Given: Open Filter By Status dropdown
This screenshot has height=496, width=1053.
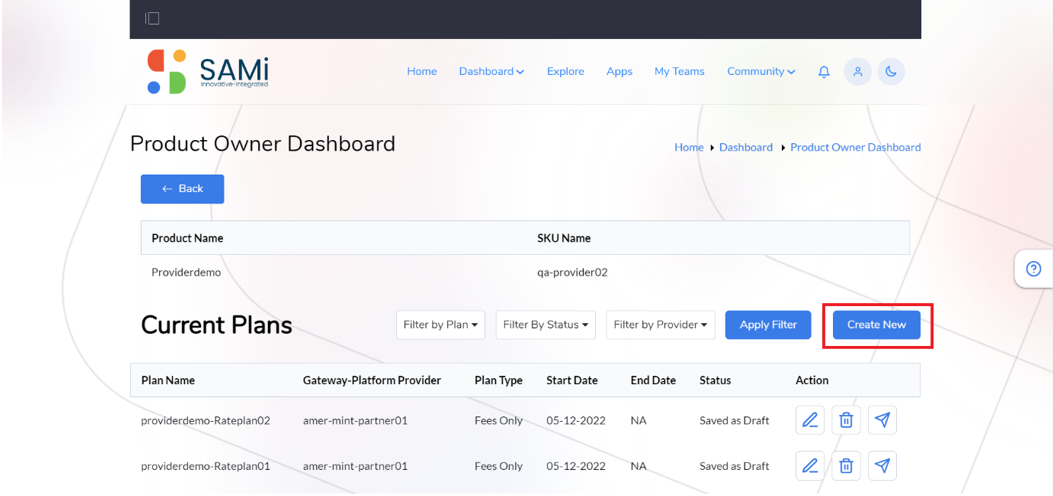Looking at the screenshot, I should (545, 325).
